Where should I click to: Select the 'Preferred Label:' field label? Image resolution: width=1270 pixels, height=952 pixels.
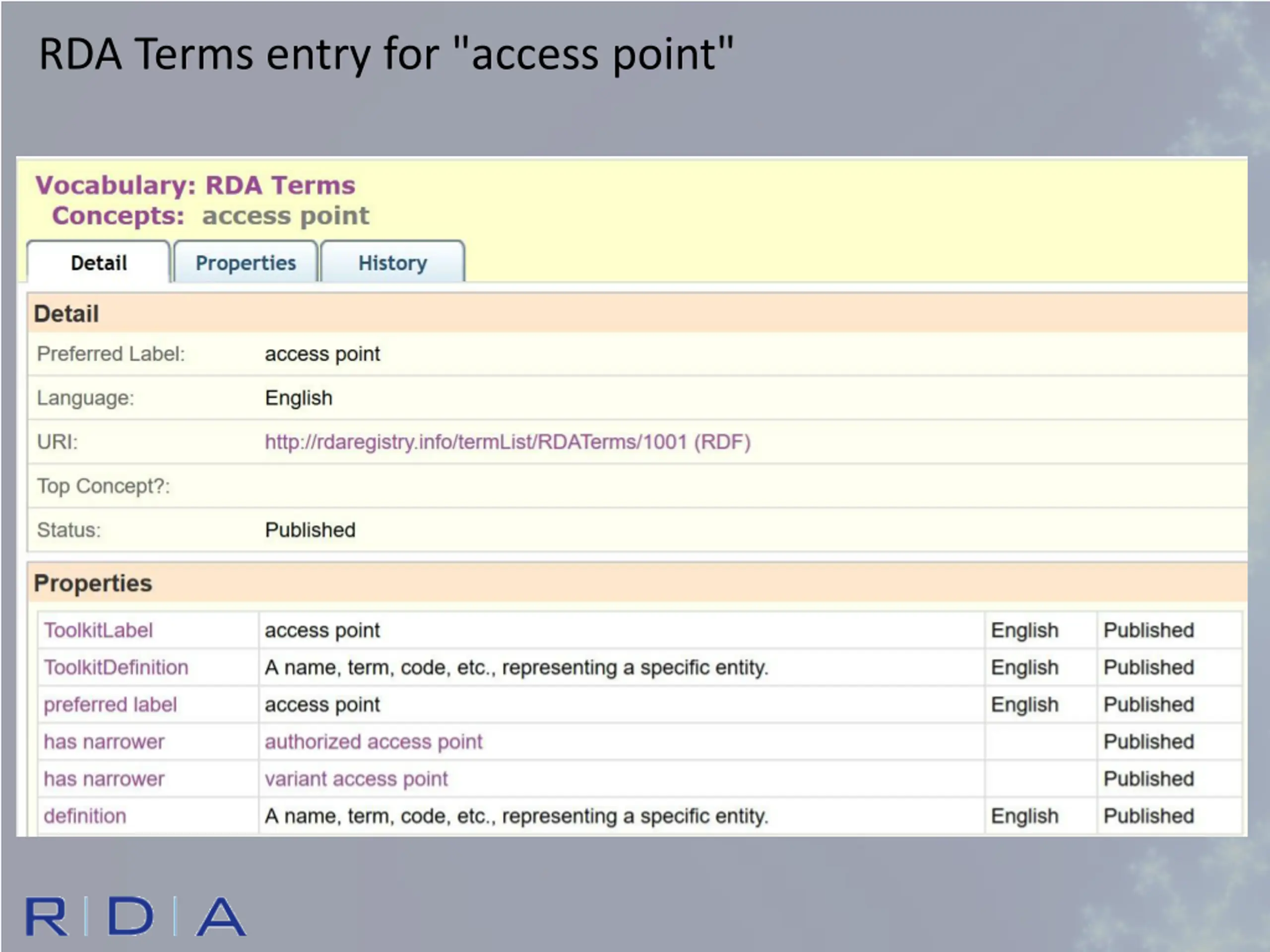pyautogui.click(x=111, y=354)
